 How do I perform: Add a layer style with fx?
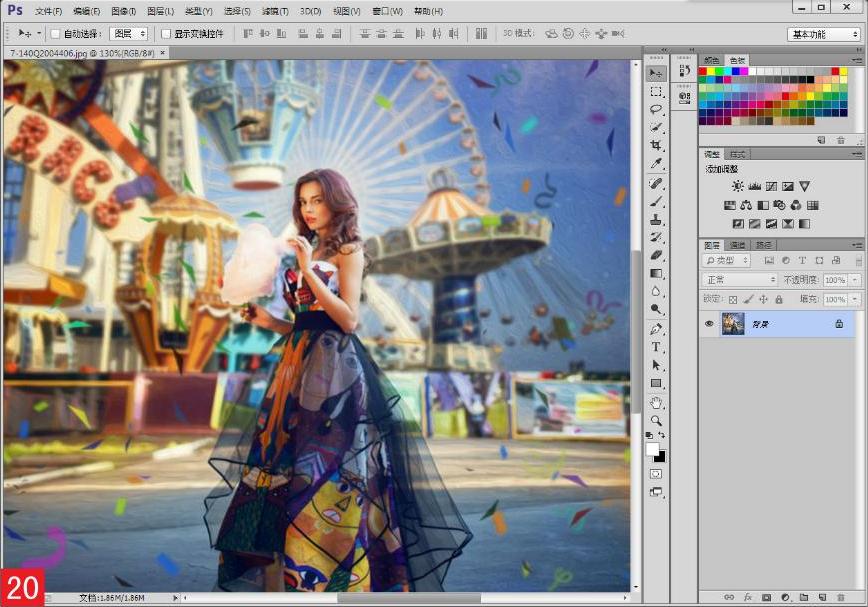(748, 598)
